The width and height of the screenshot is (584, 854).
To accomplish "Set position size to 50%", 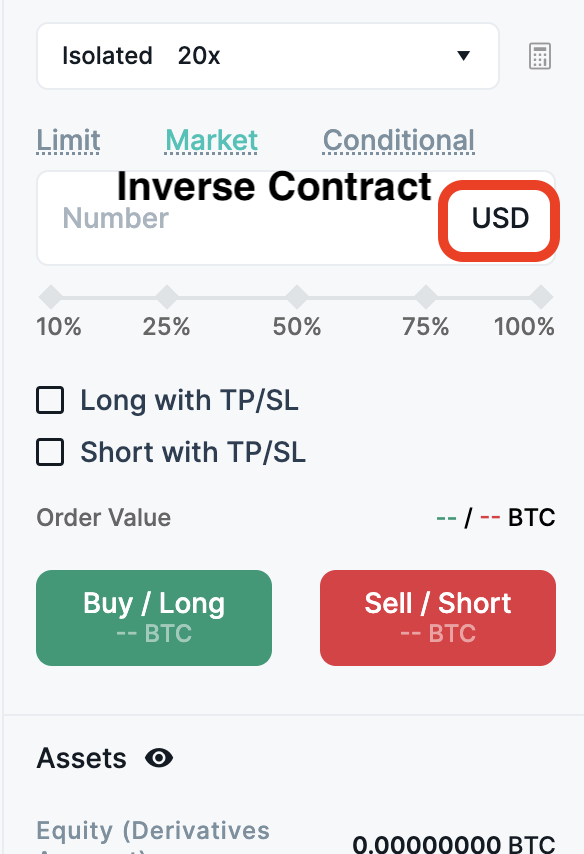I will pos(296,296).
